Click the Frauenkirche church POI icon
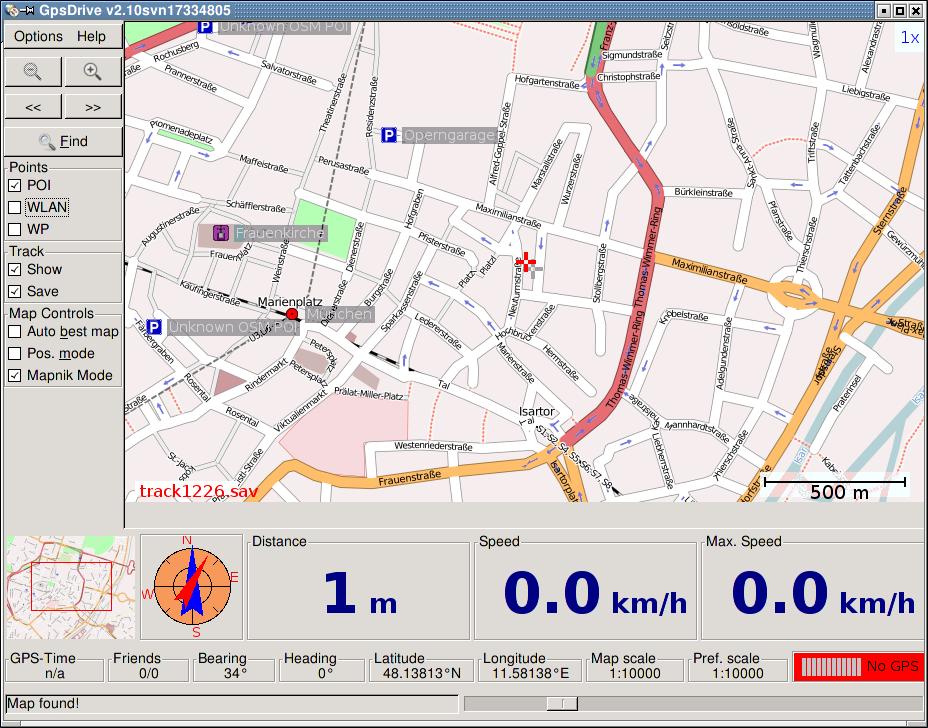The image size is (928, 728). tap(221, 234)
